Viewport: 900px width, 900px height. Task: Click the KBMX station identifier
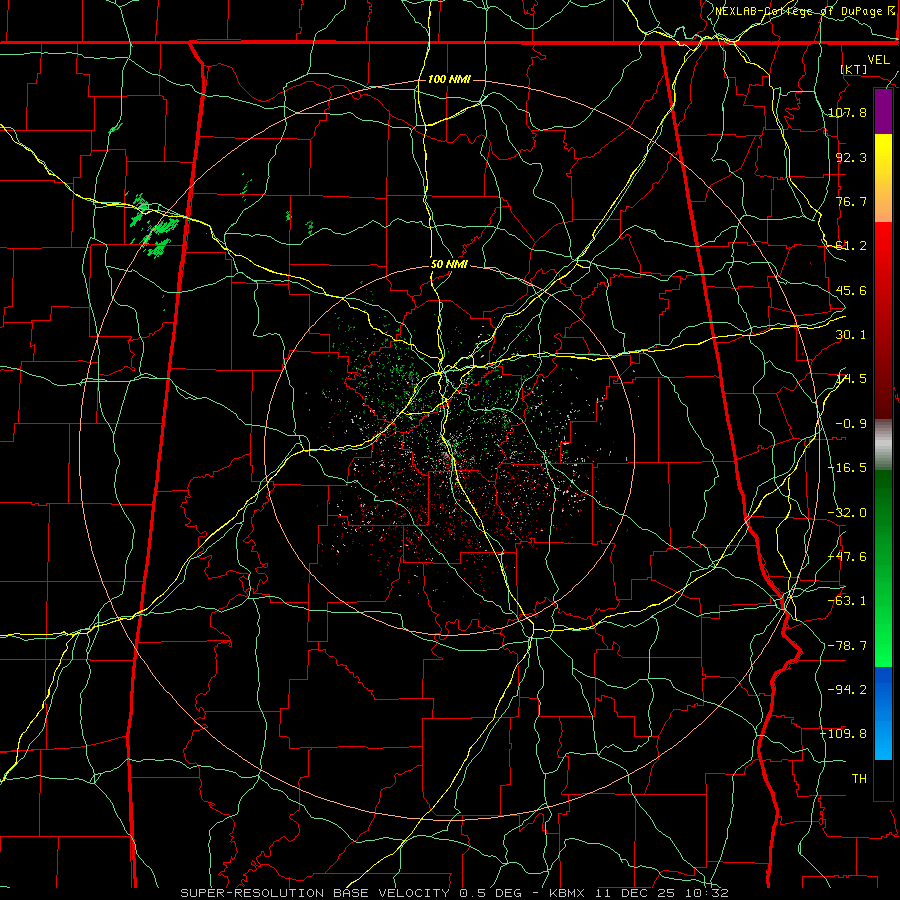[567, 893]
